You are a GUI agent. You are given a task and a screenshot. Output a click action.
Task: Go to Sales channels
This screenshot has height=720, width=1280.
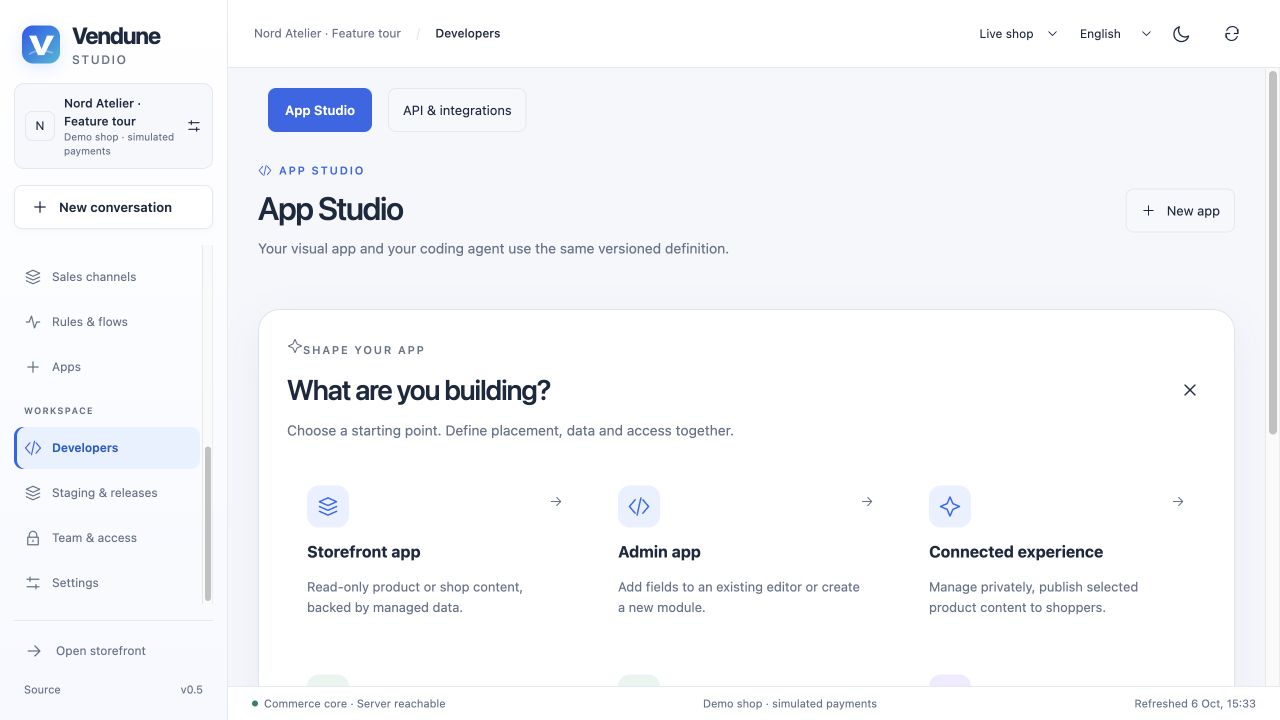pos(107,277)
